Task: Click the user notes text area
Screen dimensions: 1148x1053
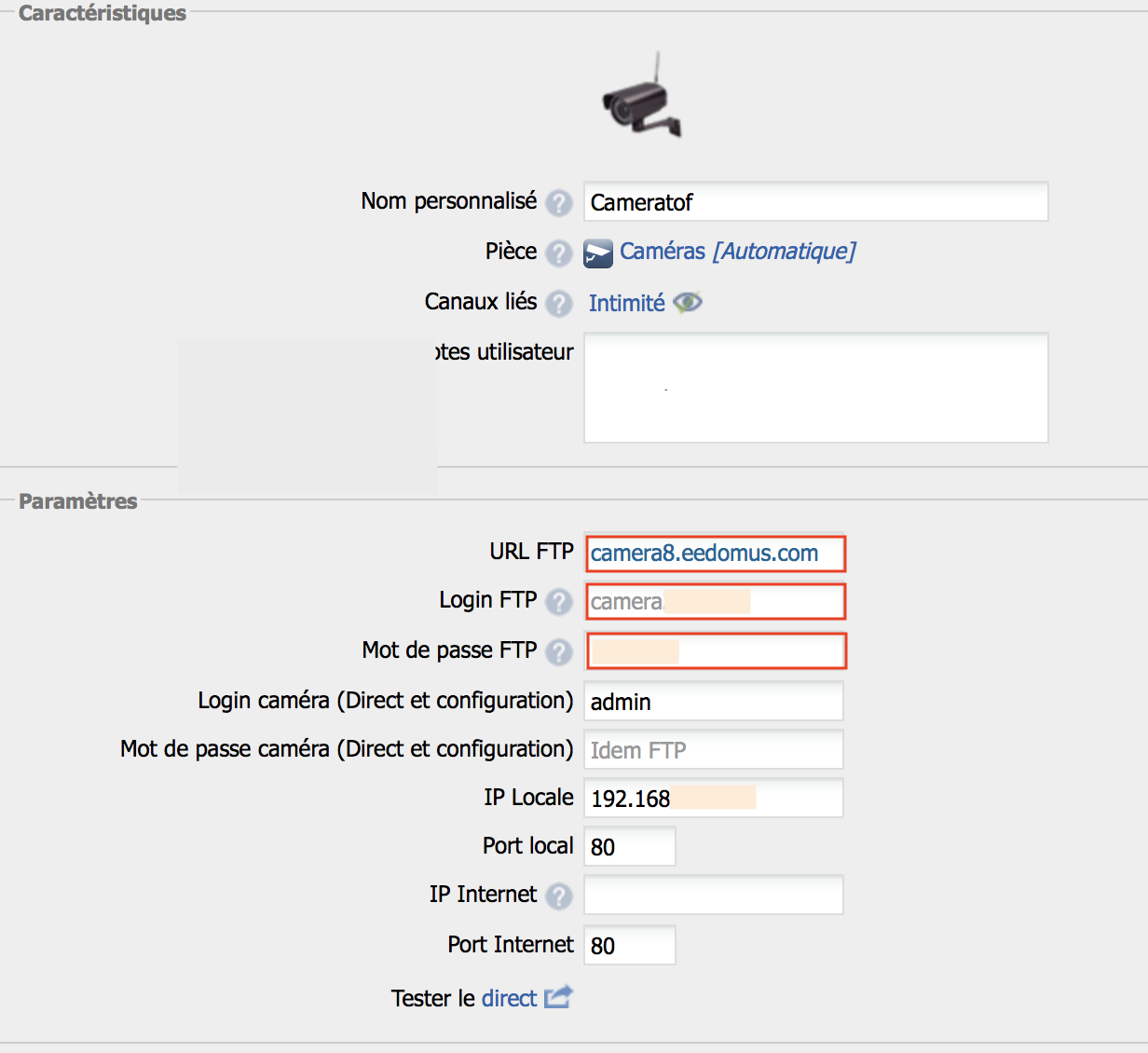Action: (815, 388)
